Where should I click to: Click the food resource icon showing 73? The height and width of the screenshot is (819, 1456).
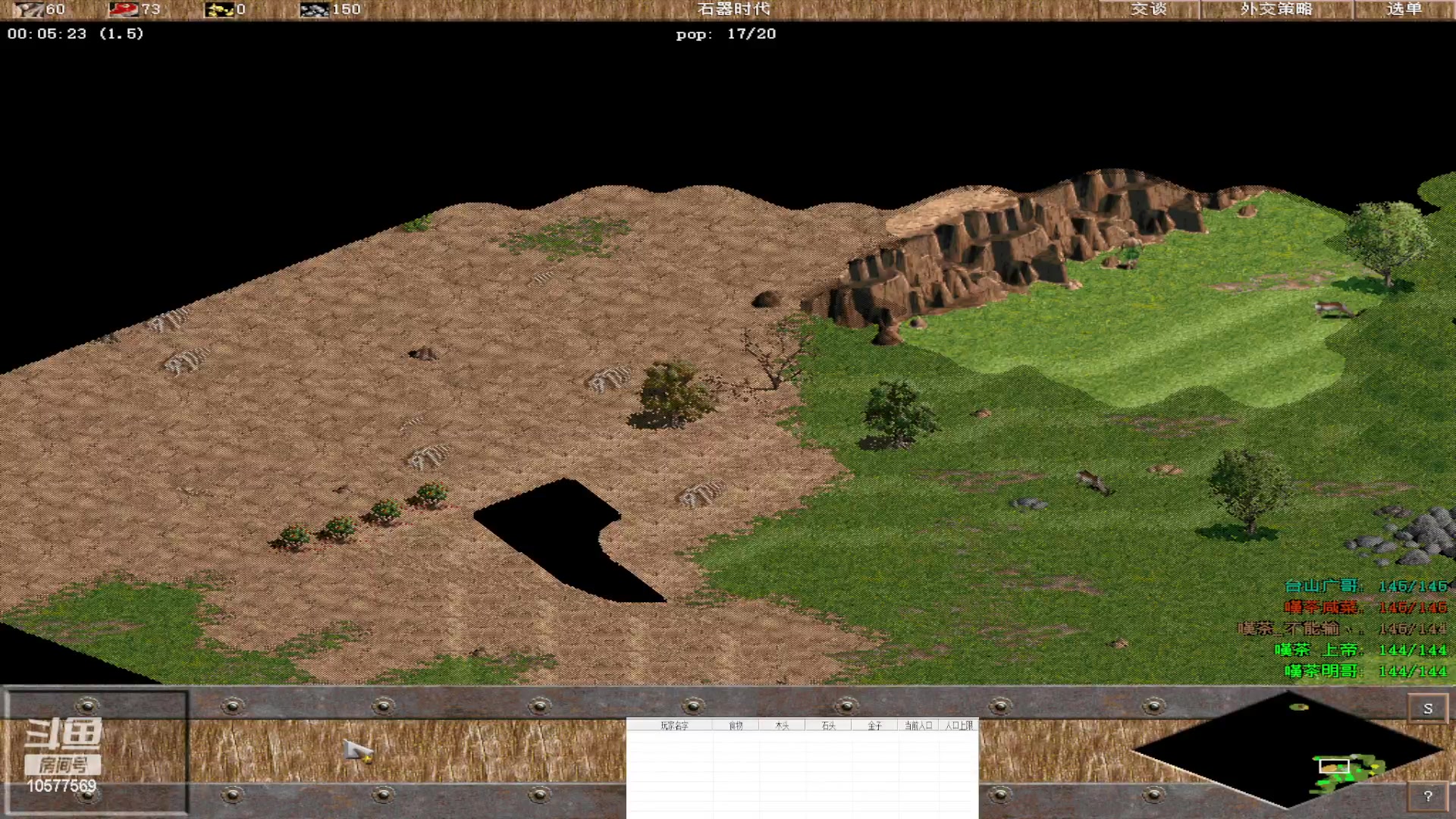point(123,9)
